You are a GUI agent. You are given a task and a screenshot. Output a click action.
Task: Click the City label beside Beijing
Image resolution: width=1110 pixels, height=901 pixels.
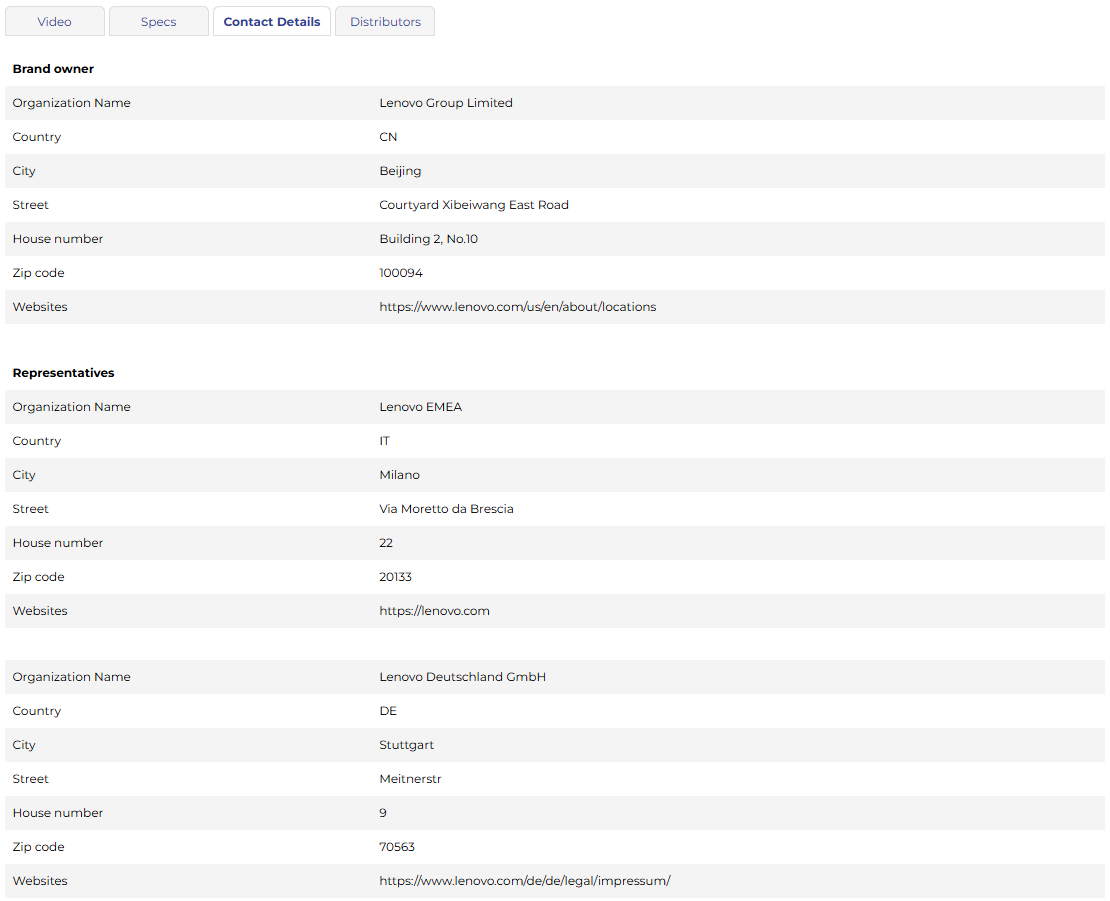(x=24, y=171)
